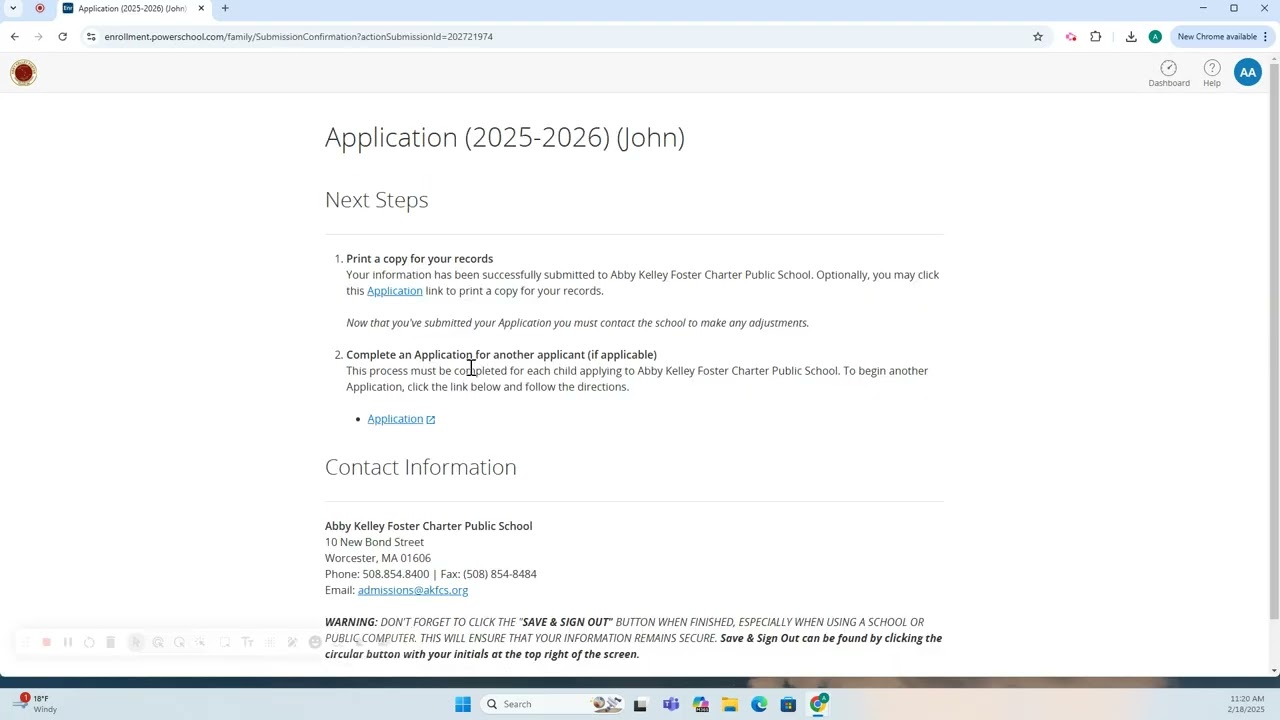Open a new browser tab with plus
Screen dimensions: 1280x720
click(x=225, y=8)
